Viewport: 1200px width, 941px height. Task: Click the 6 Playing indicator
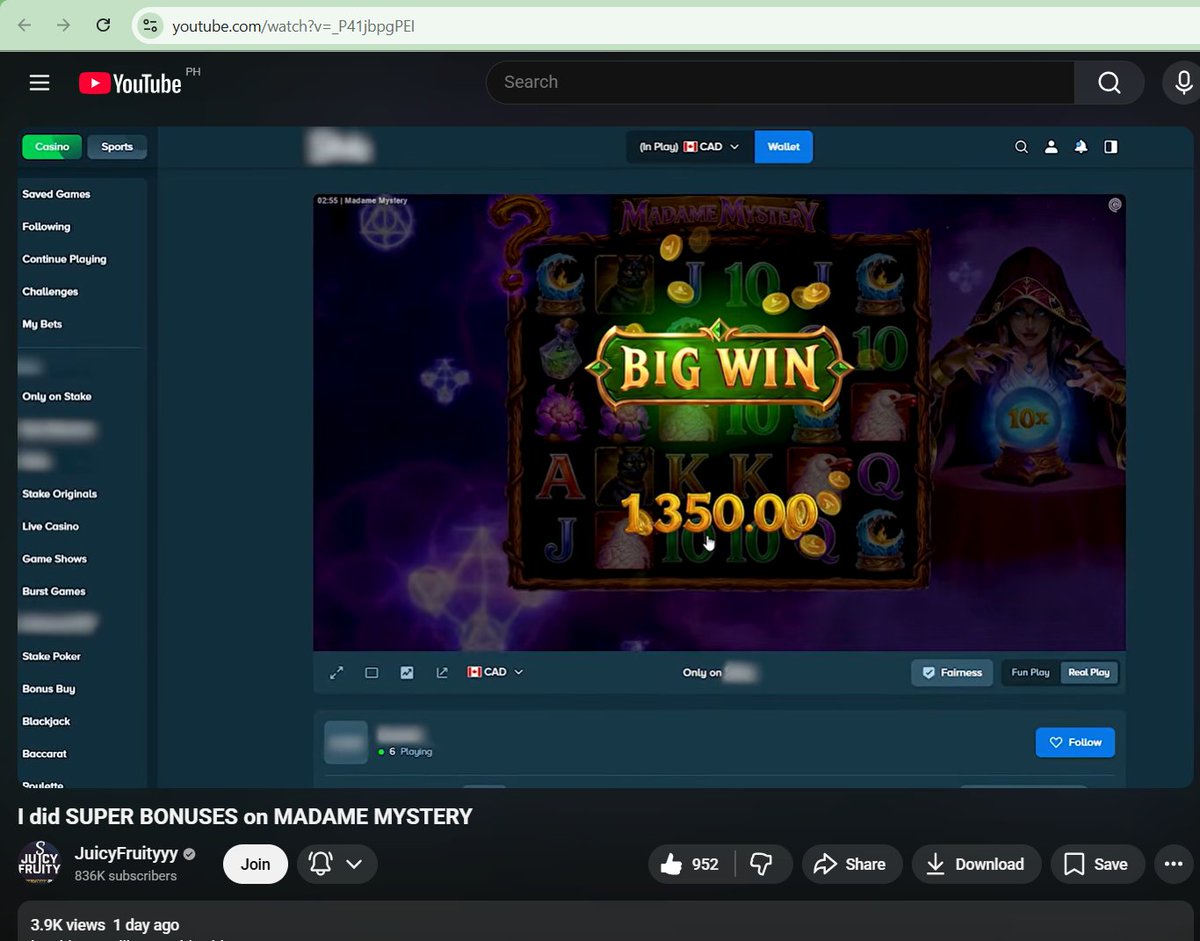pos(406,752)
